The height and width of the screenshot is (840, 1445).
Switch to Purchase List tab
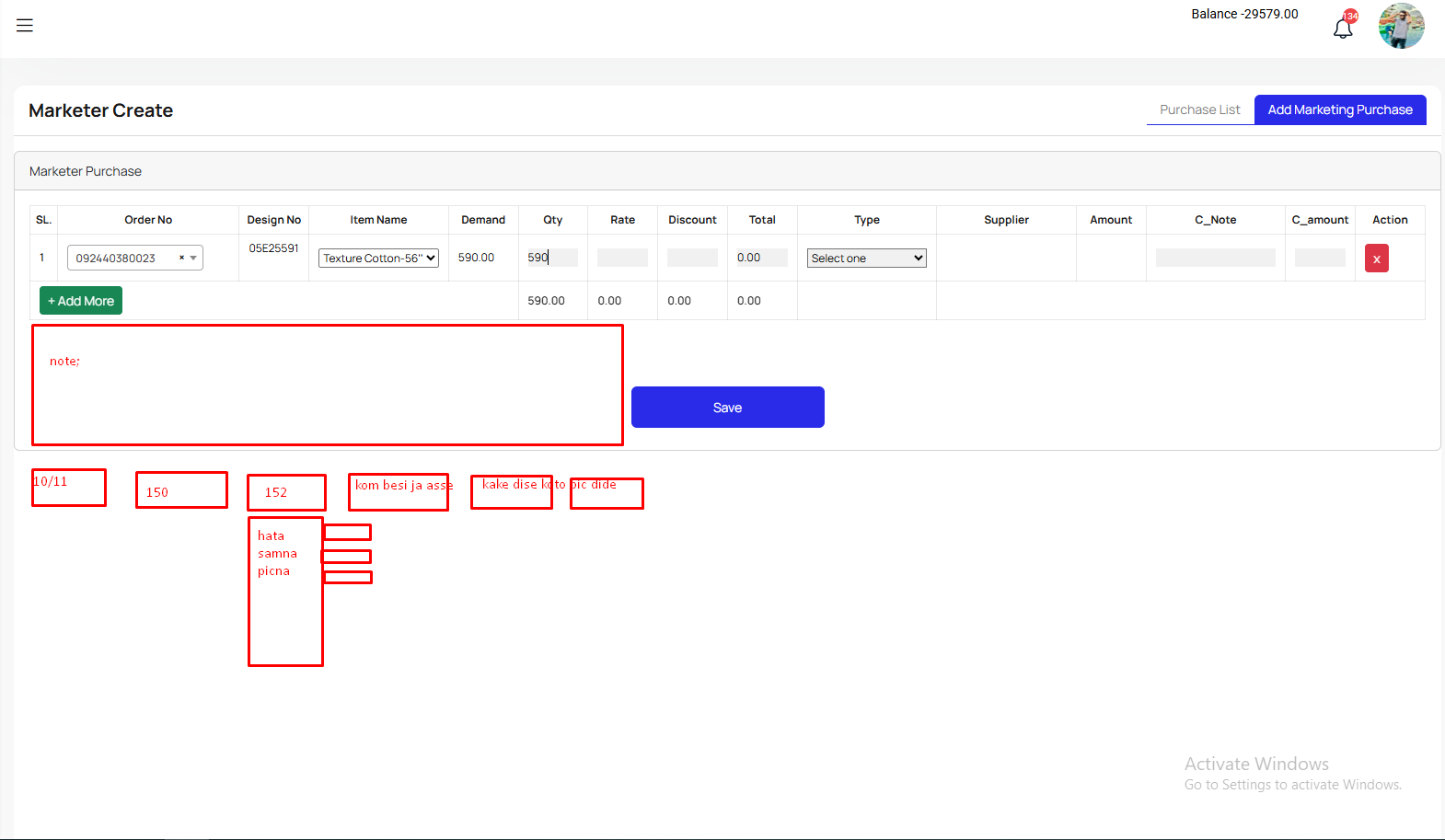1199,109
